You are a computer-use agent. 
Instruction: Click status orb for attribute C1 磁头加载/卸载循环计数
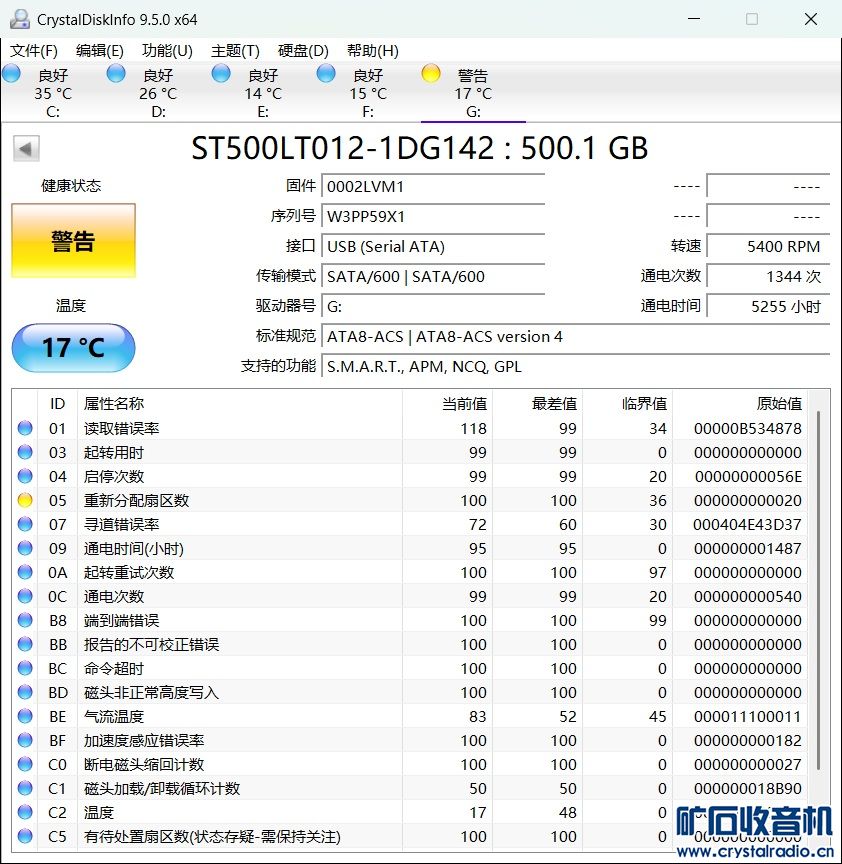click(x=25, y=788)
